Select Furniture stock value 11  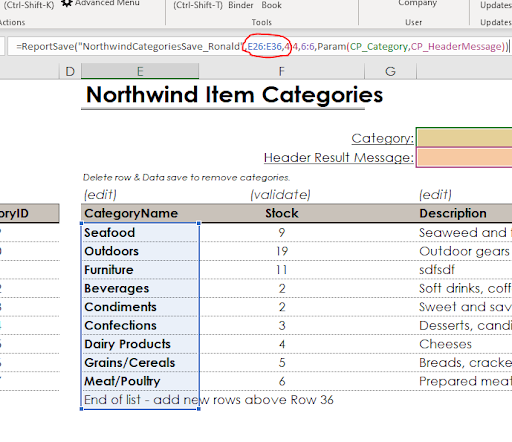coord(282,270)
